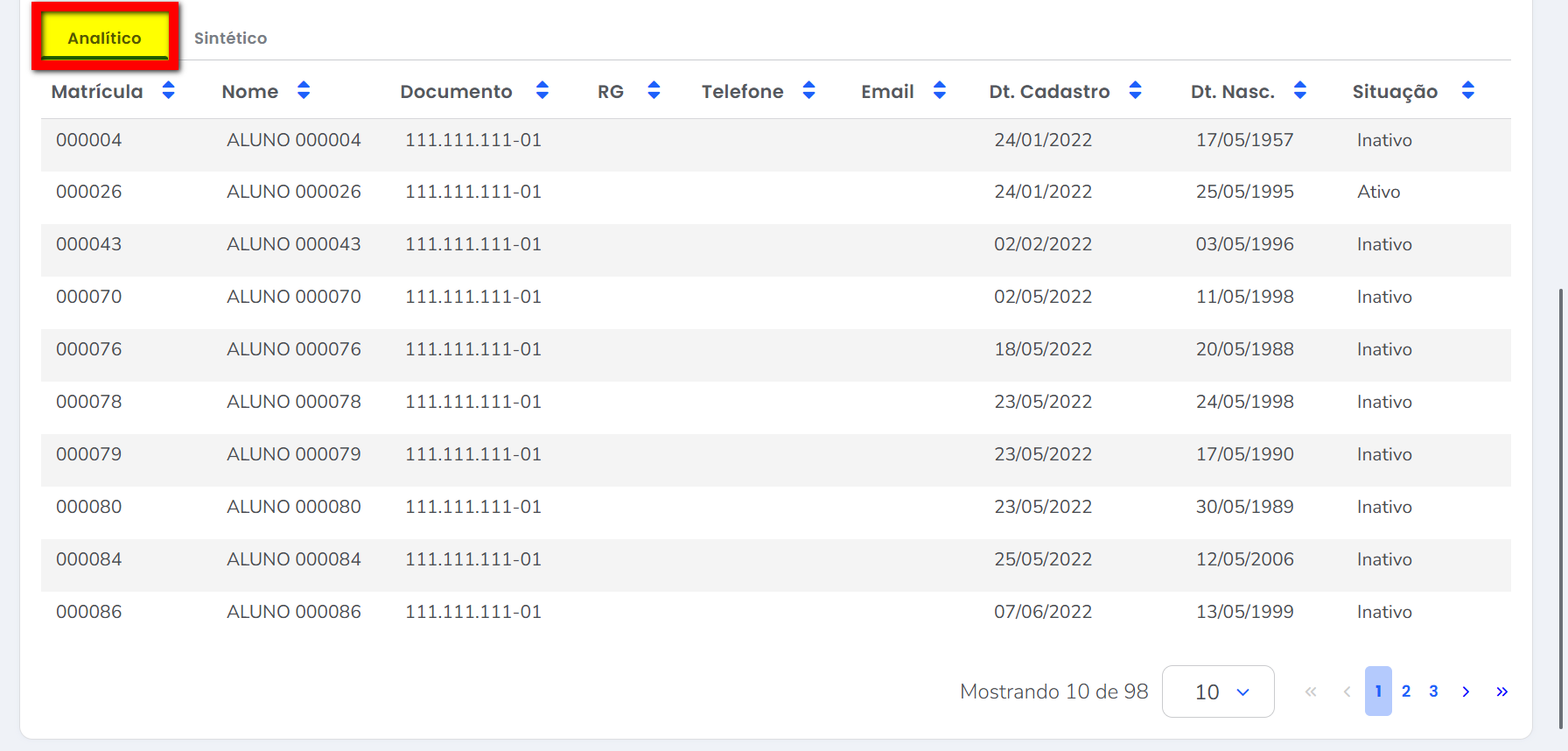Switch to the Analítico tab
This screenshot has height=751, width=1568.
click(104, 38)
